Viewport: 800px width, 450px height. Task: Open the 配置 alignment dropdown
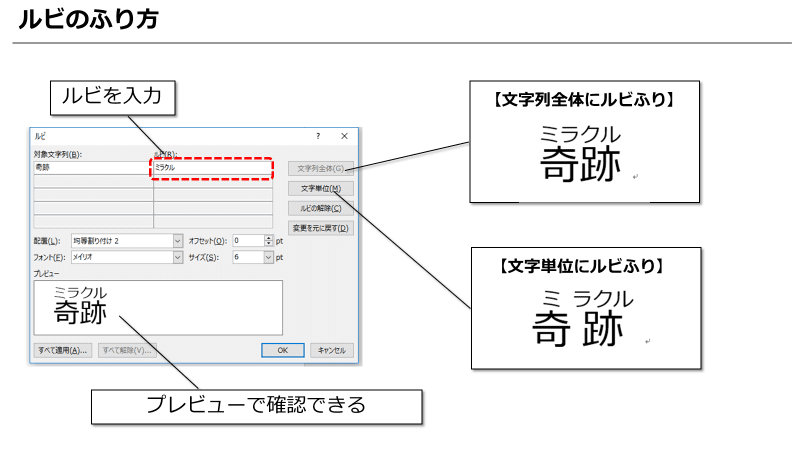tap(178, 241)
